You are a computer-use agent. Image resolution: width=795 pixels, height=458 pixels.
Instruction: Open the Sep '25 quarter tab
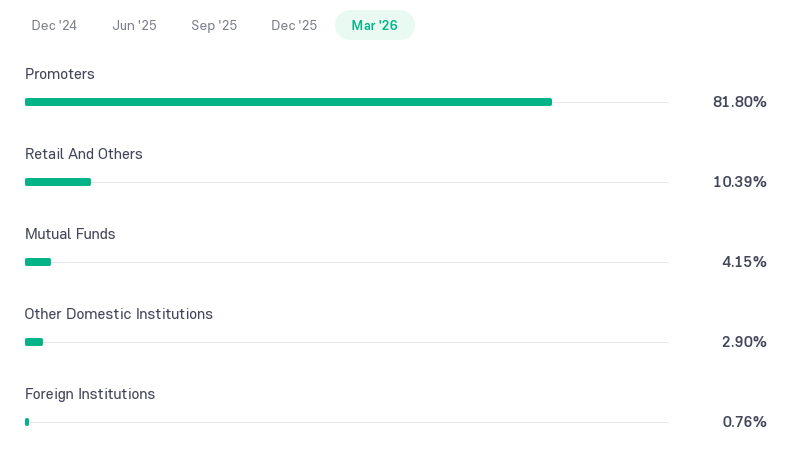click(x=214, y=25)
